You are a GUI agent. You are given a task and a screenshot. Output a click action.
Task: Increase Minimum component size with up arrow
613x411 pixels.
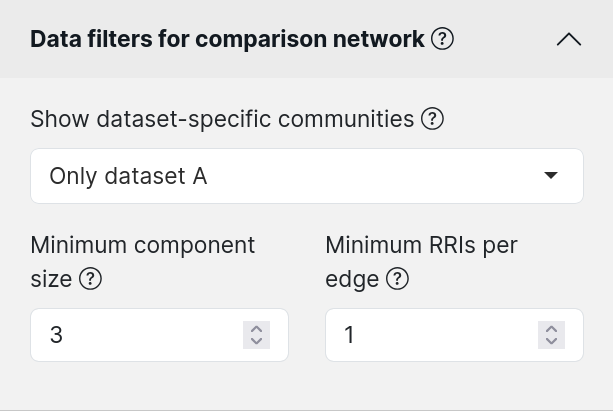tap(256, 329)
